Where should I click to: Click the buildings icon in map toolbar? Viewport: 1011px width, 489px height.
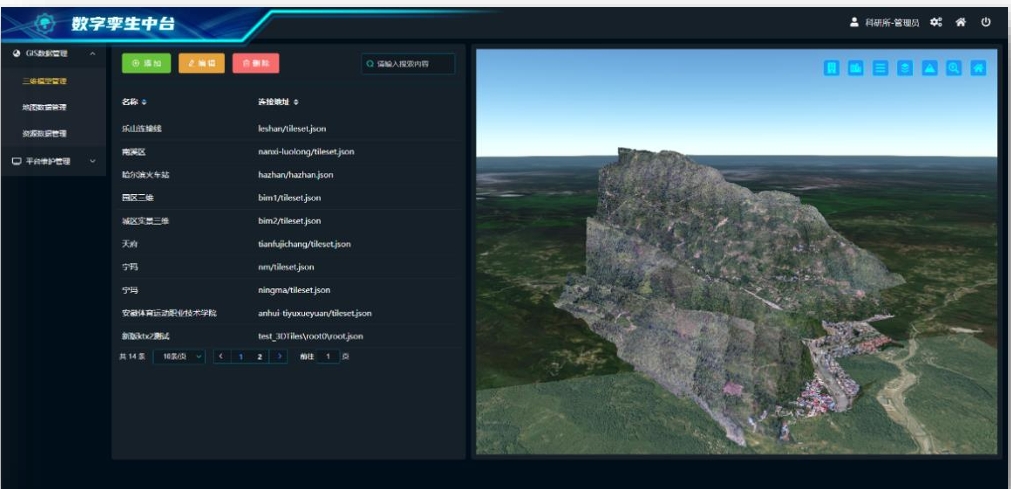[x=856, y=68]
